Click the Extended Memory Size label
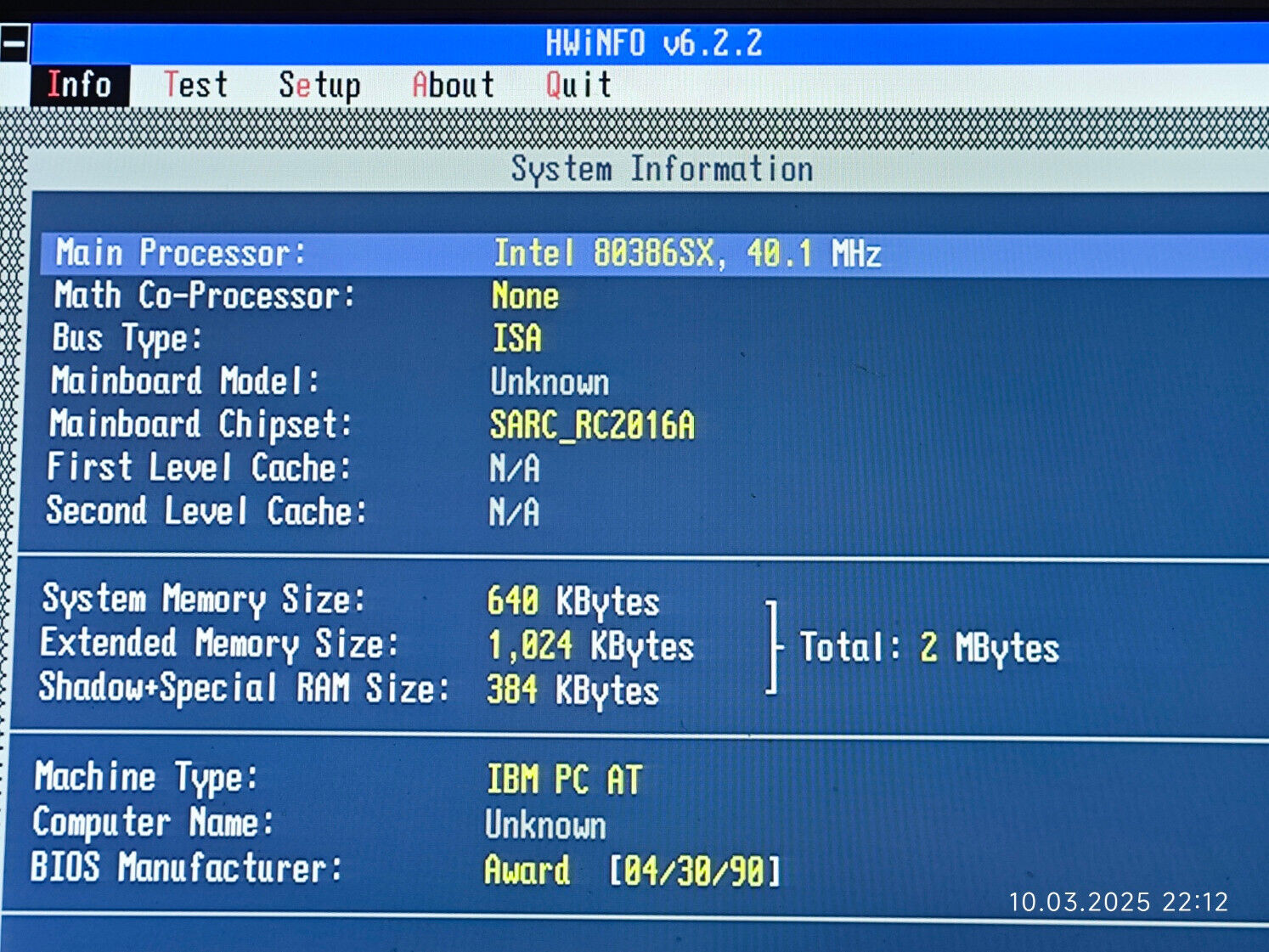 [x=218, y=643]
